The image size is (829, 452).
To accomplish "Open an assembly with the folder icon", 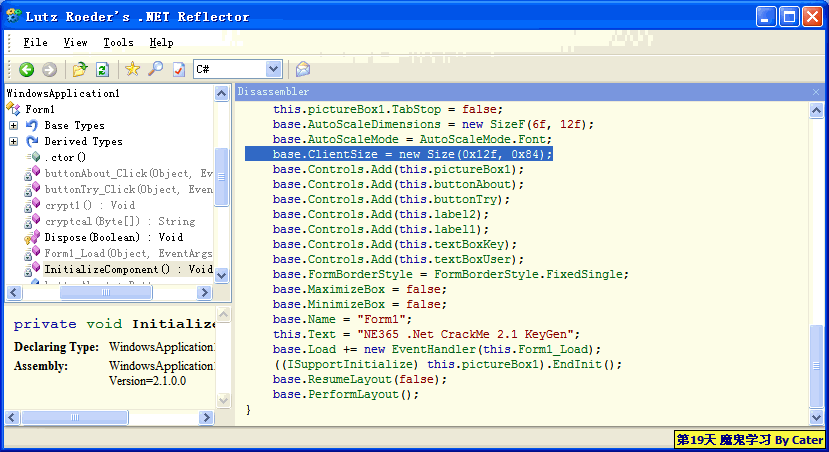I will click(80, 69).
